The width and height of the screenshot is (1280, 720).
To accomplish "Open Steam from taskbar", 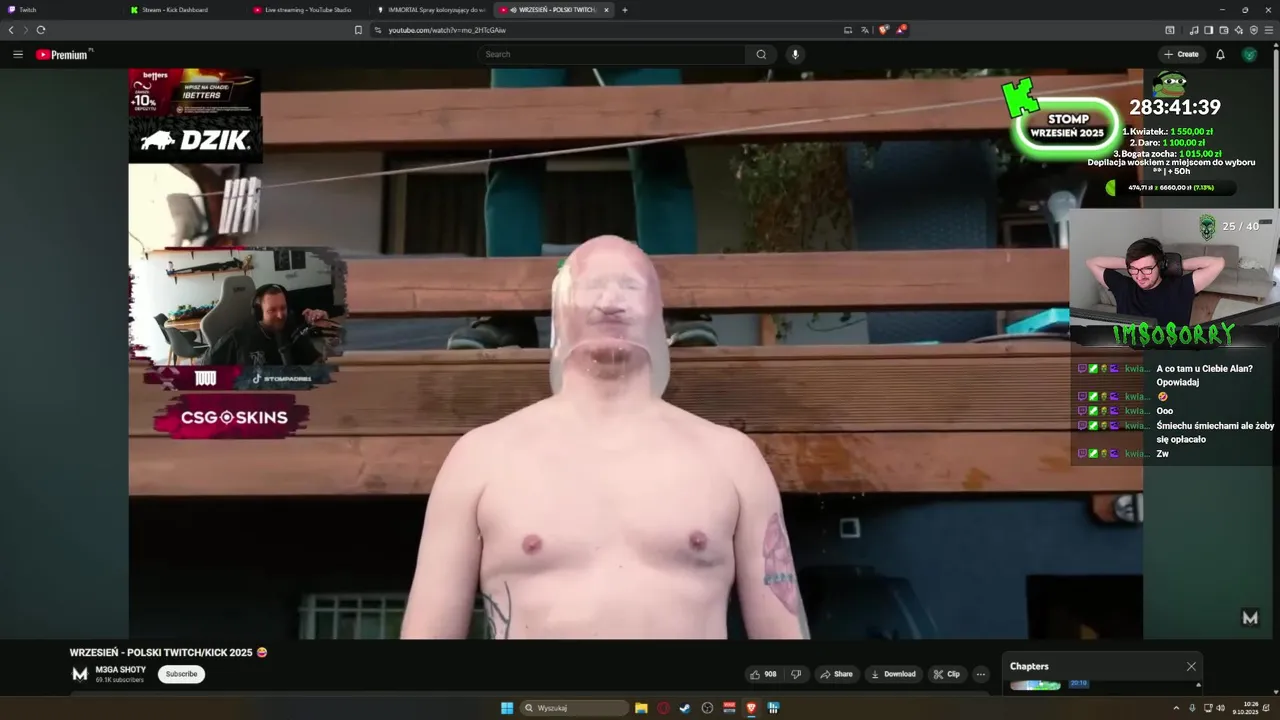I will [x=685, y=708].
